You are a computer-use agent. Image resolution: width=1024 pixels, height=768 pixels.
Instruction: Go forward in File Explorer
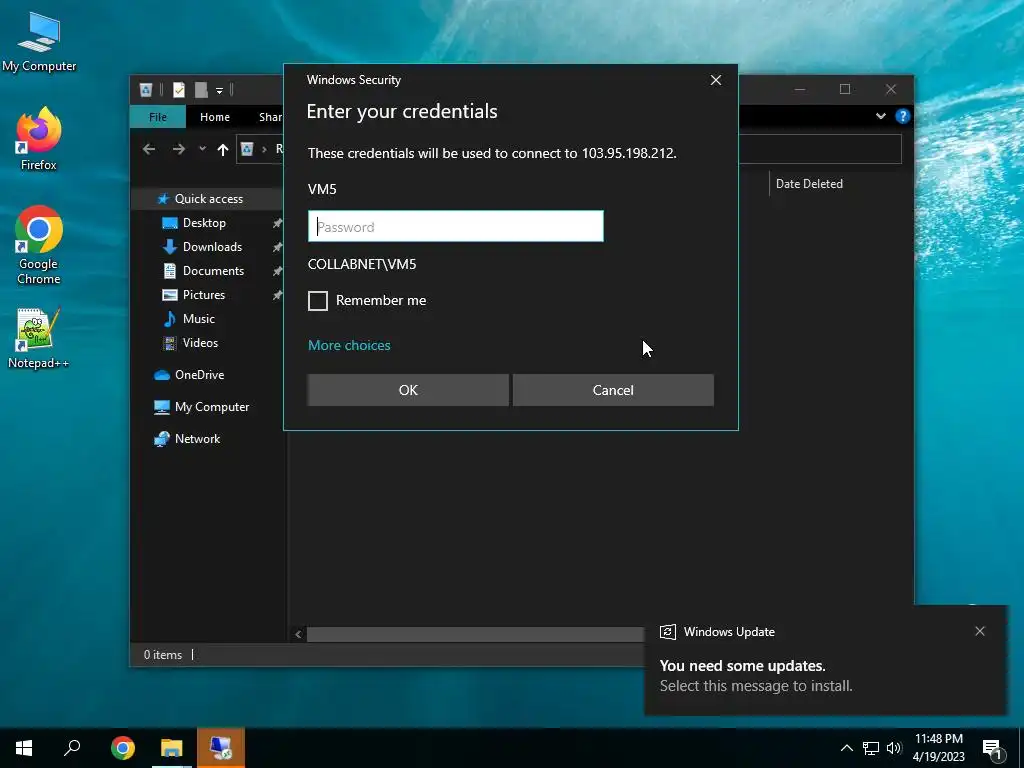179,150
